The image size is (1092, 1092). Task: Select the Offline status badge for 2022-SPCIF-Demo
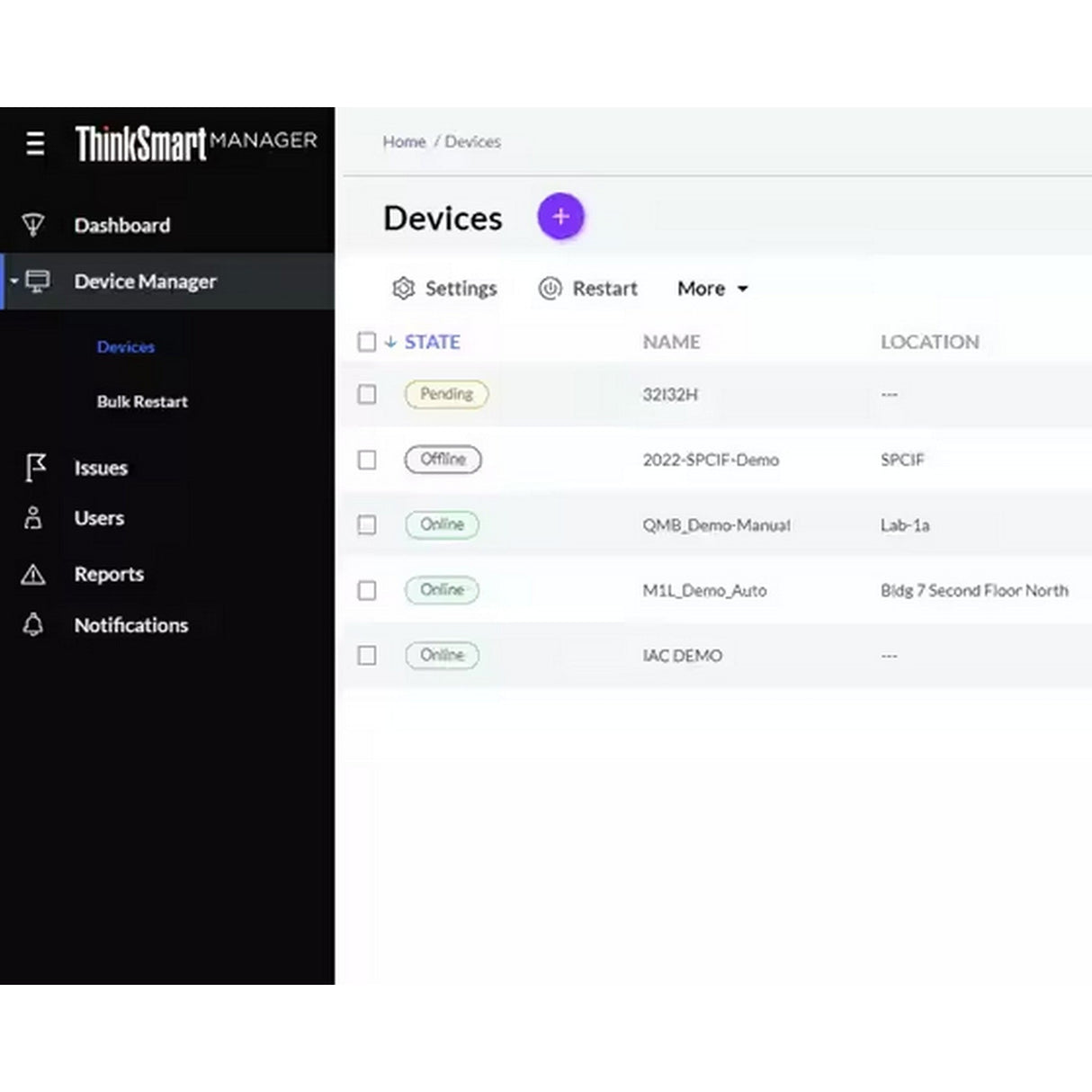click(443, 460)
